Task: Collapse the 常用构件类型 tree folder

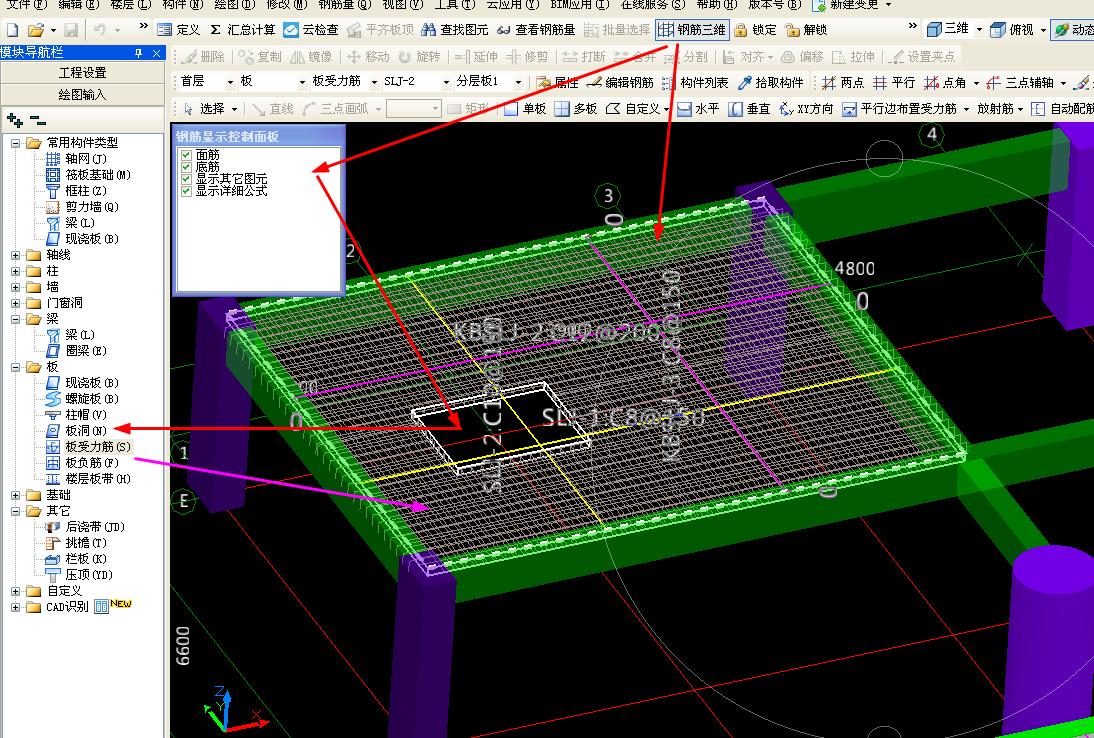Action: (15, 143)
